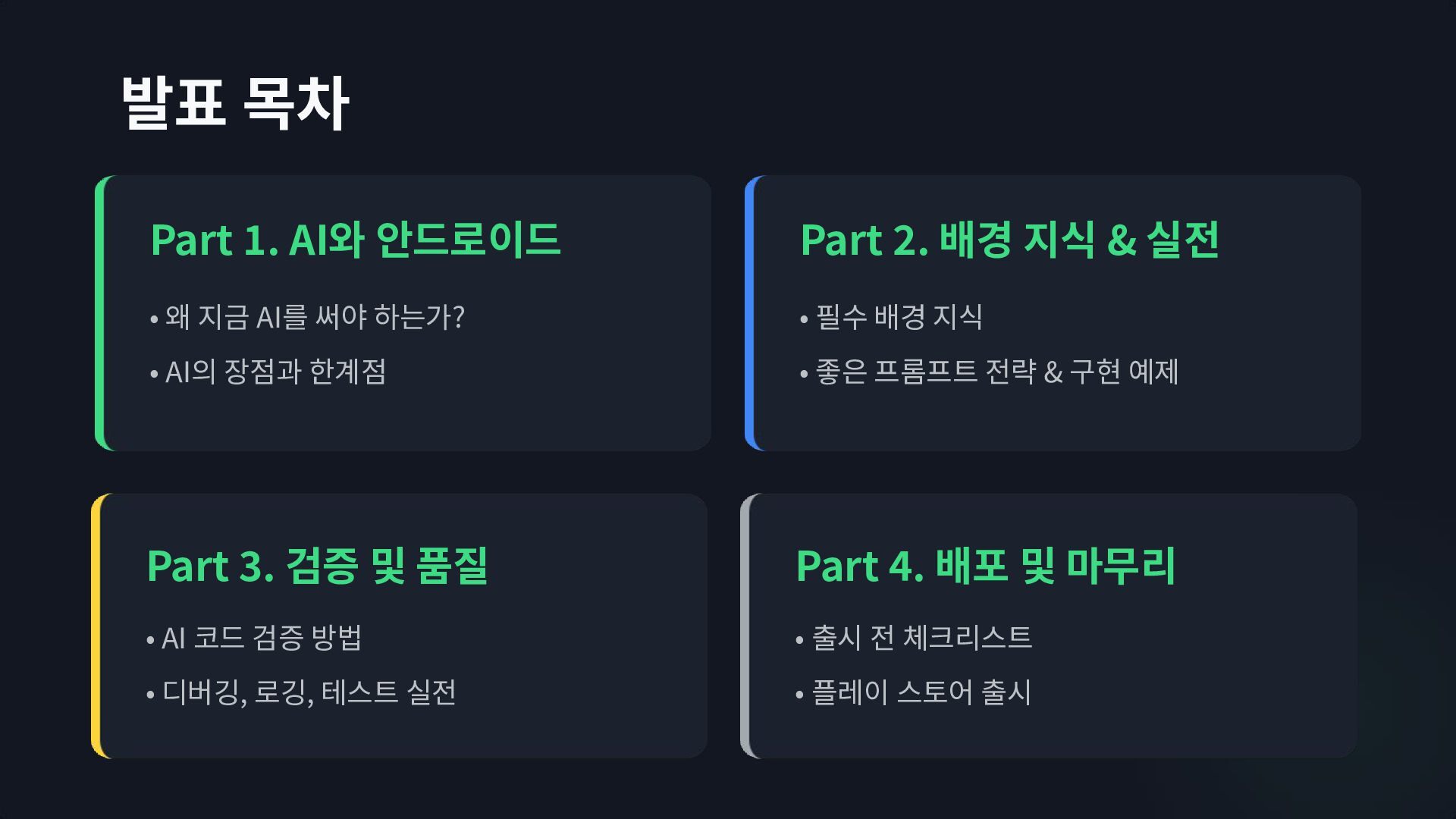This screenshot has height=819, width=1456.
Task: Click the yellow accent bar on the Part 3 card
Action: point(96,626)
